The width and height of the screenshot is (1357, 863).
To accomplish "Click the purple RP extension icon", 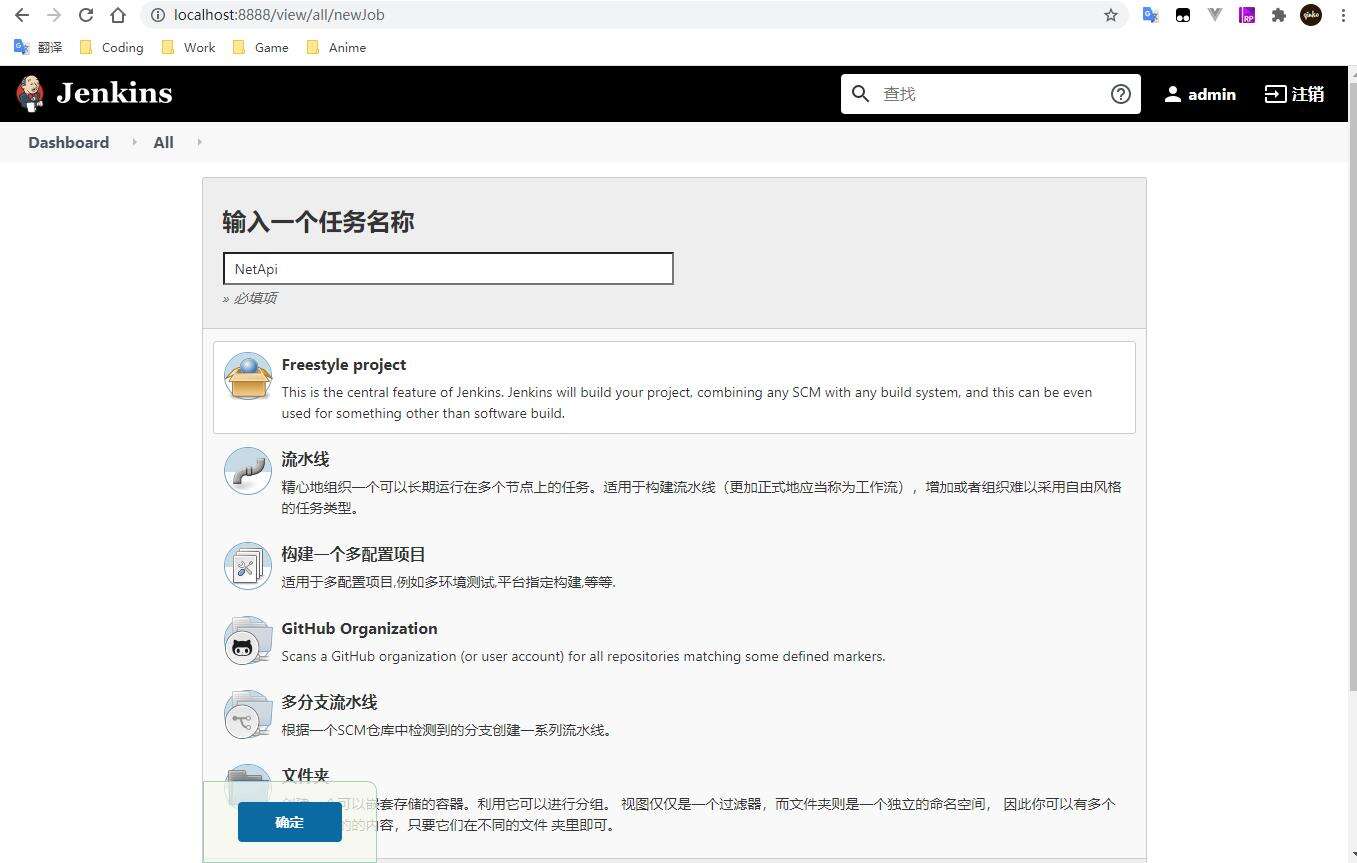I will 1247,15.
